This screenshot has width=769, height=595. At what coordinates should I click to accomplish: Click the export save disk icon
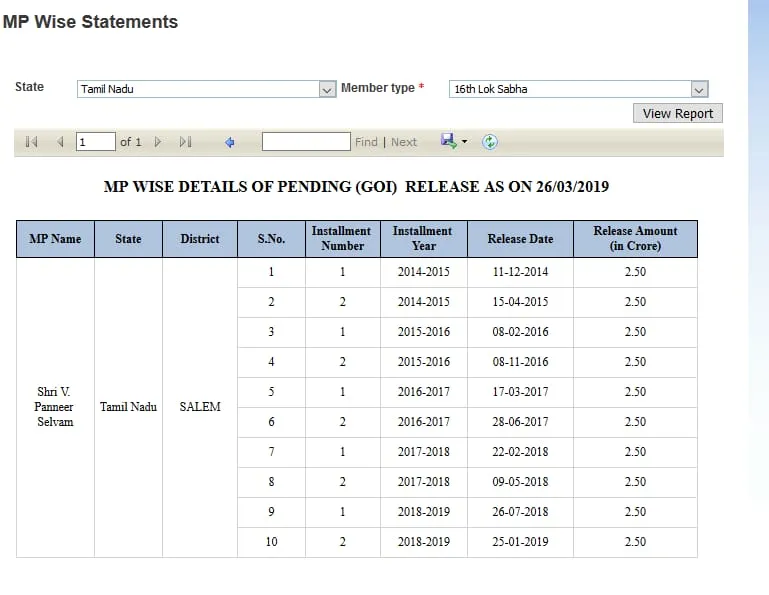[448, 141]
